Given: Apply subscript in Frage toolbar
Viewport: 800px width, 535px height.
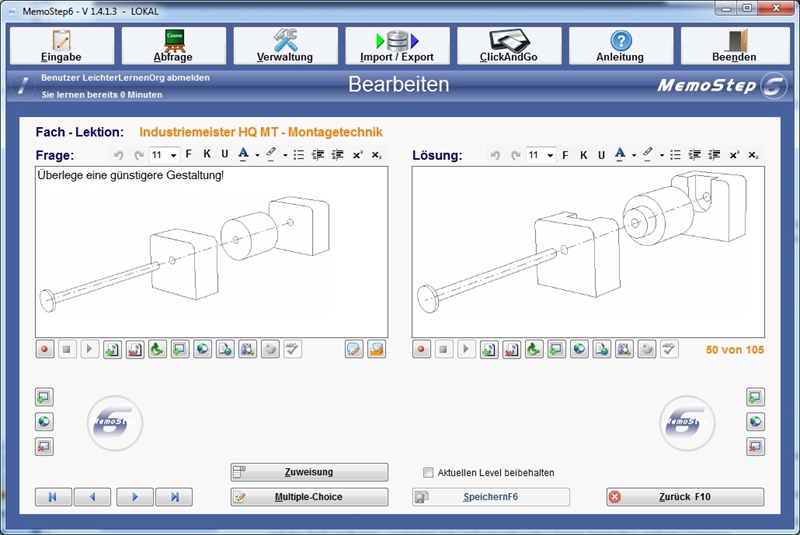Looking at the screenshot, I should 376,155.
